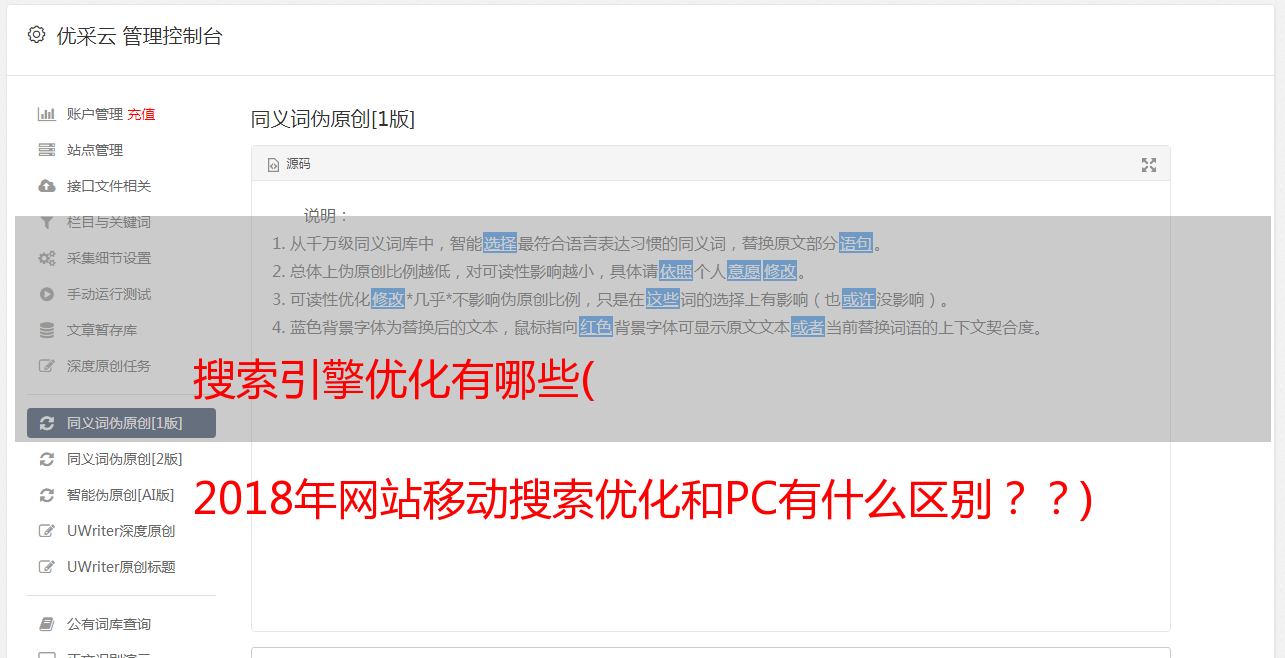Click the bar chart icon for 账户管理
1285x658 pixels.
tap(46, 114)
